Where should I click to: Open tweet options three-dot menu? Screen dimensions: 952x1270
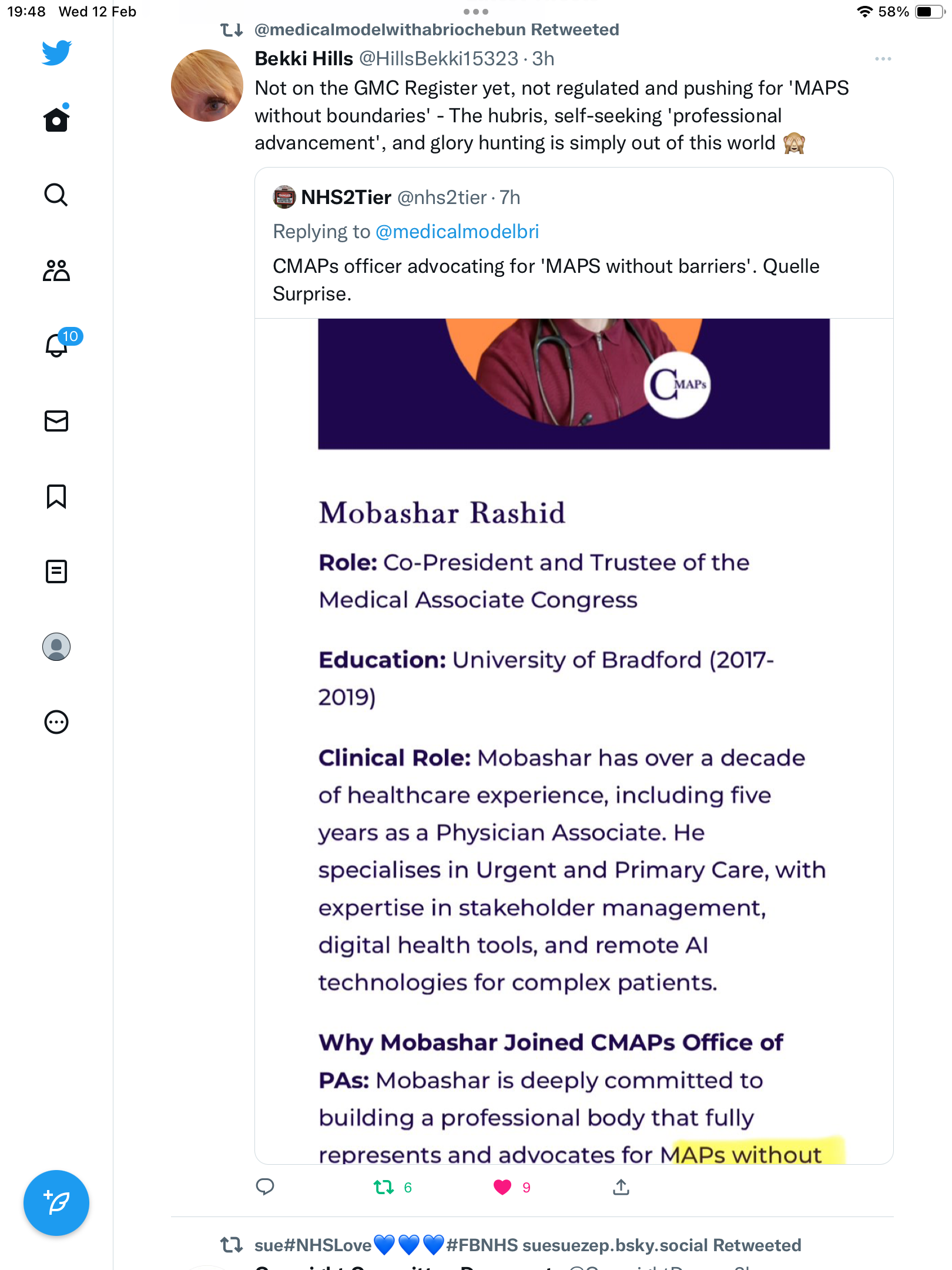(x=883, y=59)
